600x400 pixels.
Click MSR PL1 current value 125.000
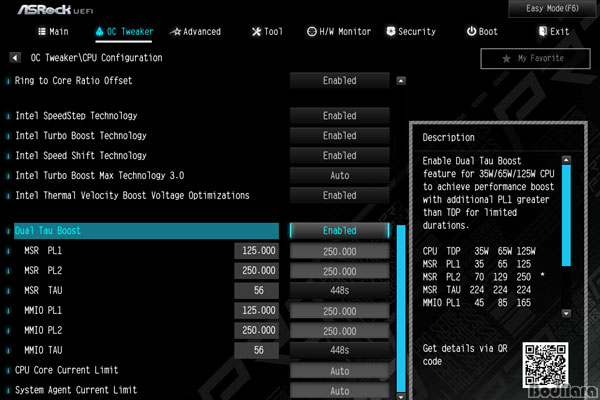coord(257,251)
